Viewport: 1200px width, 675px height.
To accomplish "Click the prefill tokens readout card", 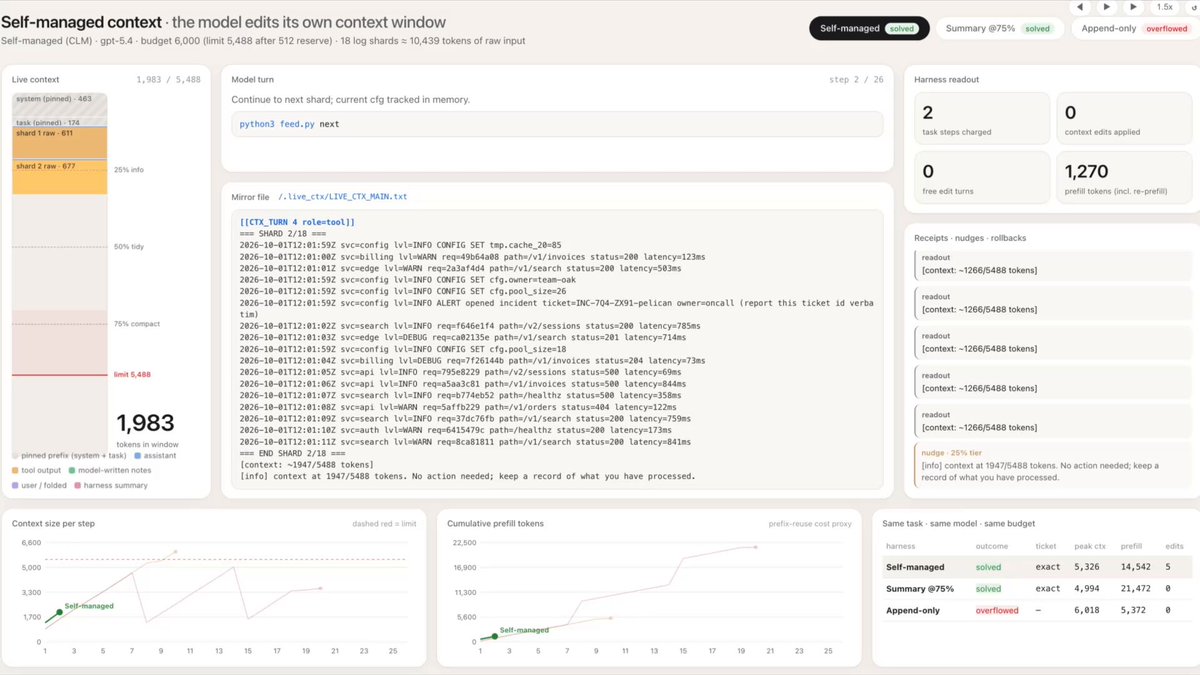I will click(x=1124, y=177).
